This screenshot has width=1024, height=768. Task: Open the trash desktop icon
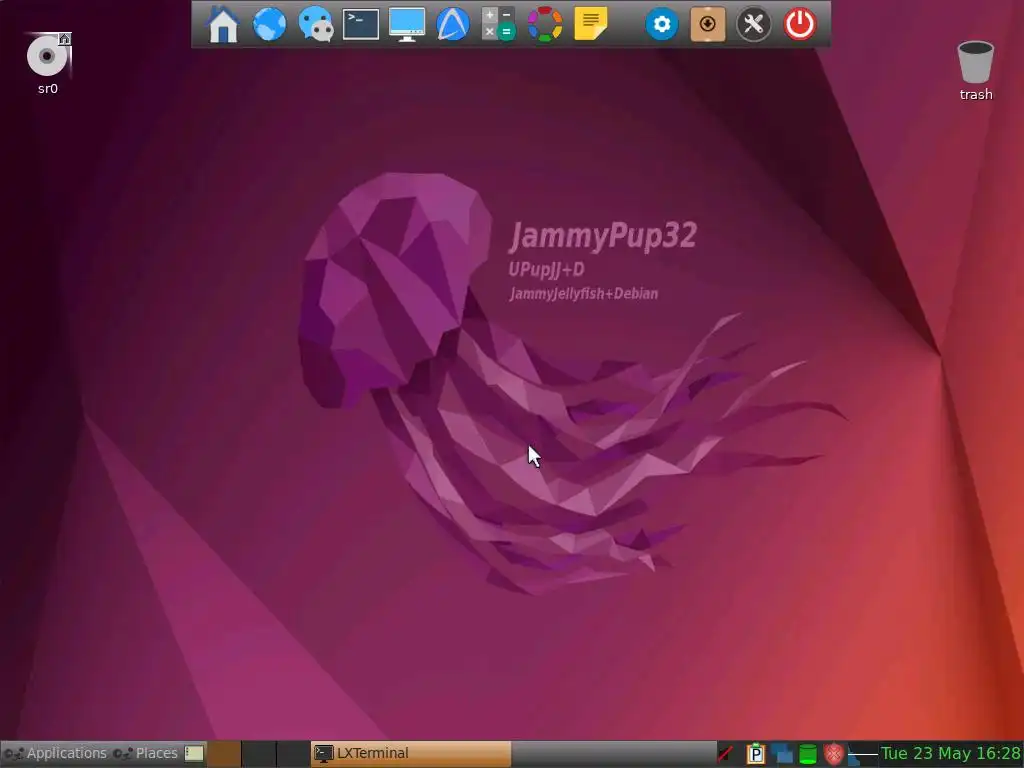pos(976,71)
